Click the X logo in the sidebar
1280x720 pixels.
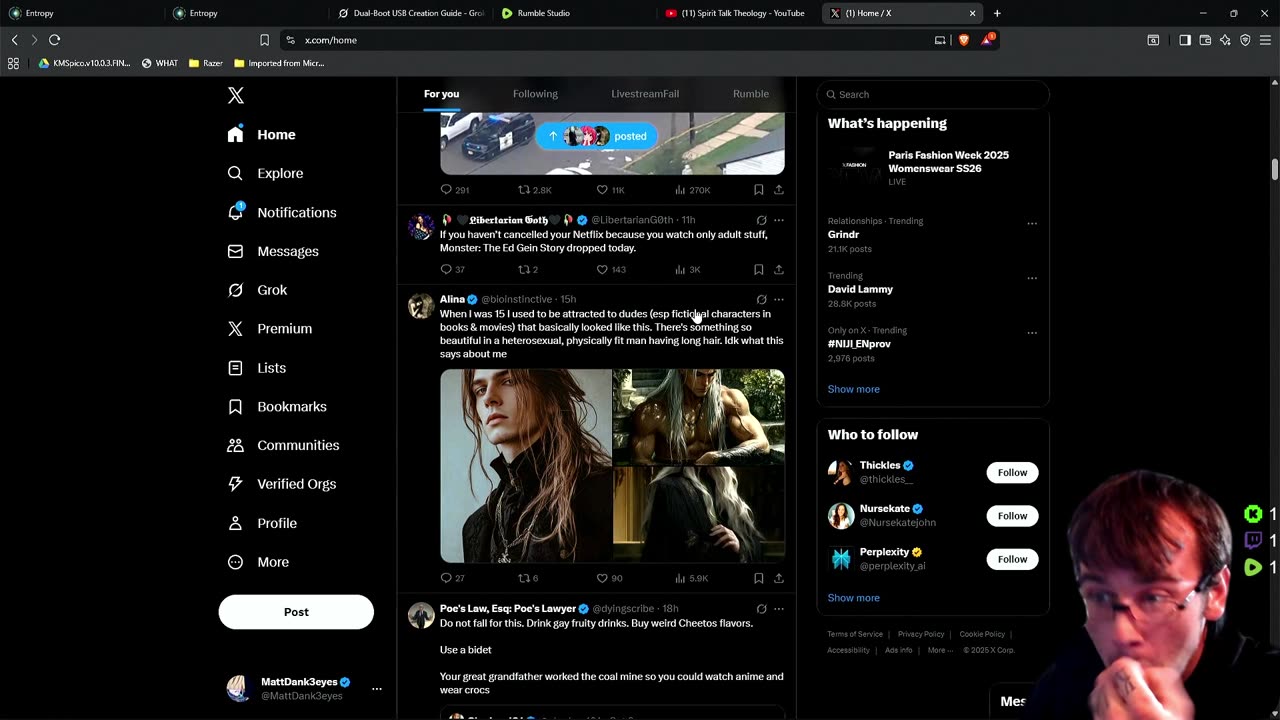[236, 96]
